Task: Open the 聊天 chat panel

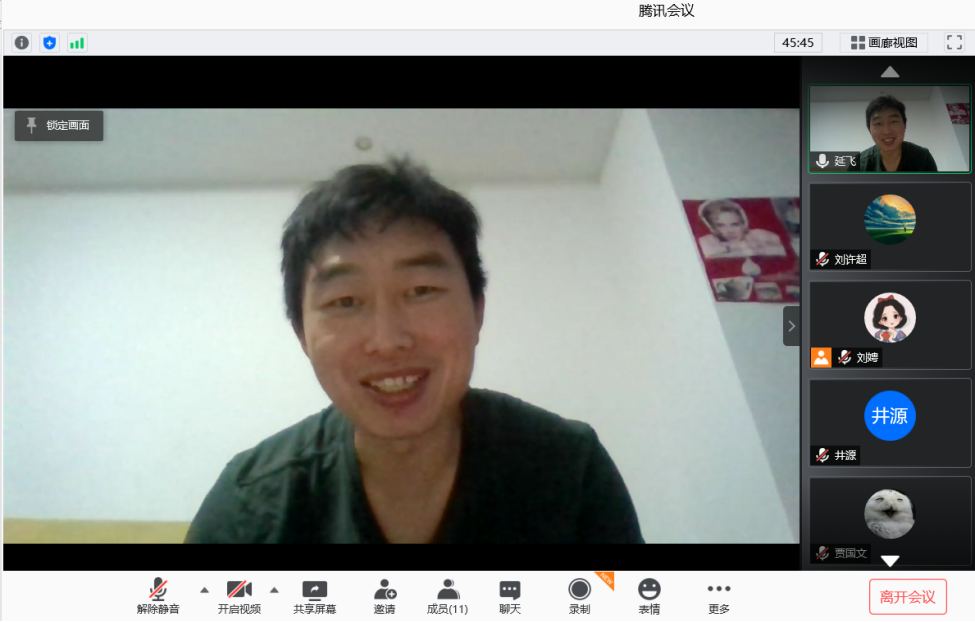Action: coord(510,597)
